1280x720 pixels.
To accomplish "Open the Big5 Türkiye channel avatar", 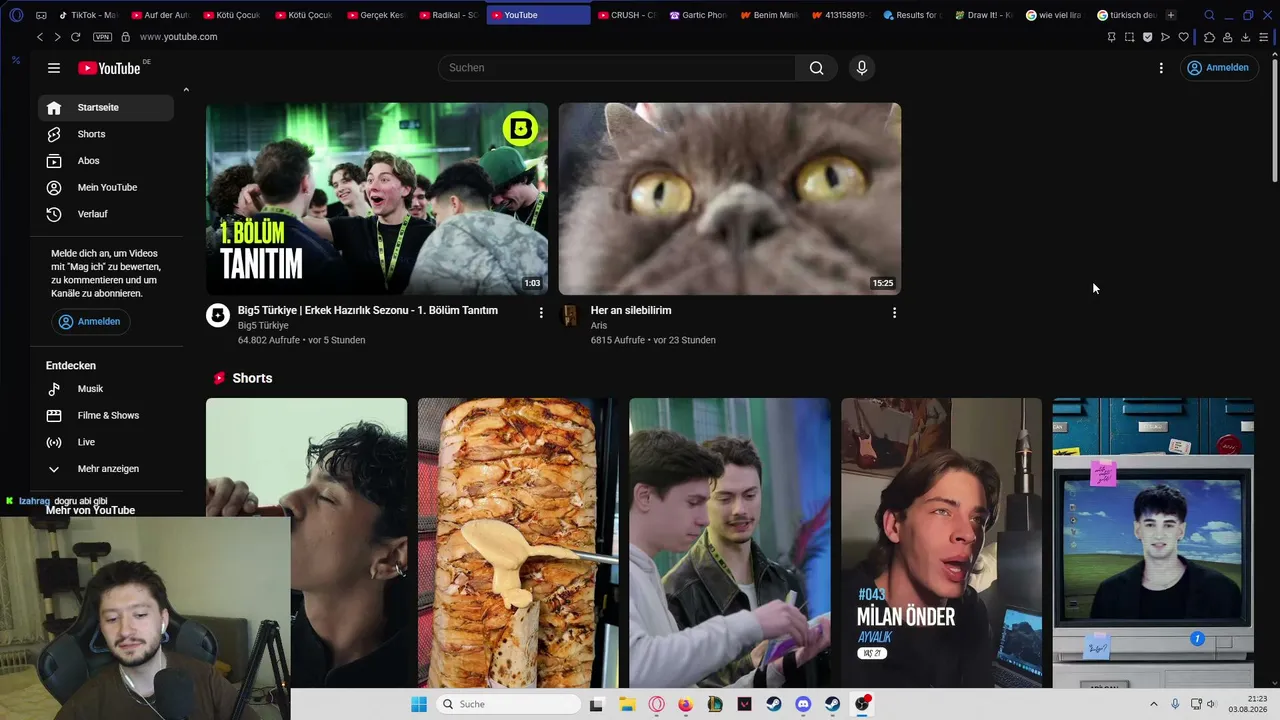I will click(x=218, y=316).
